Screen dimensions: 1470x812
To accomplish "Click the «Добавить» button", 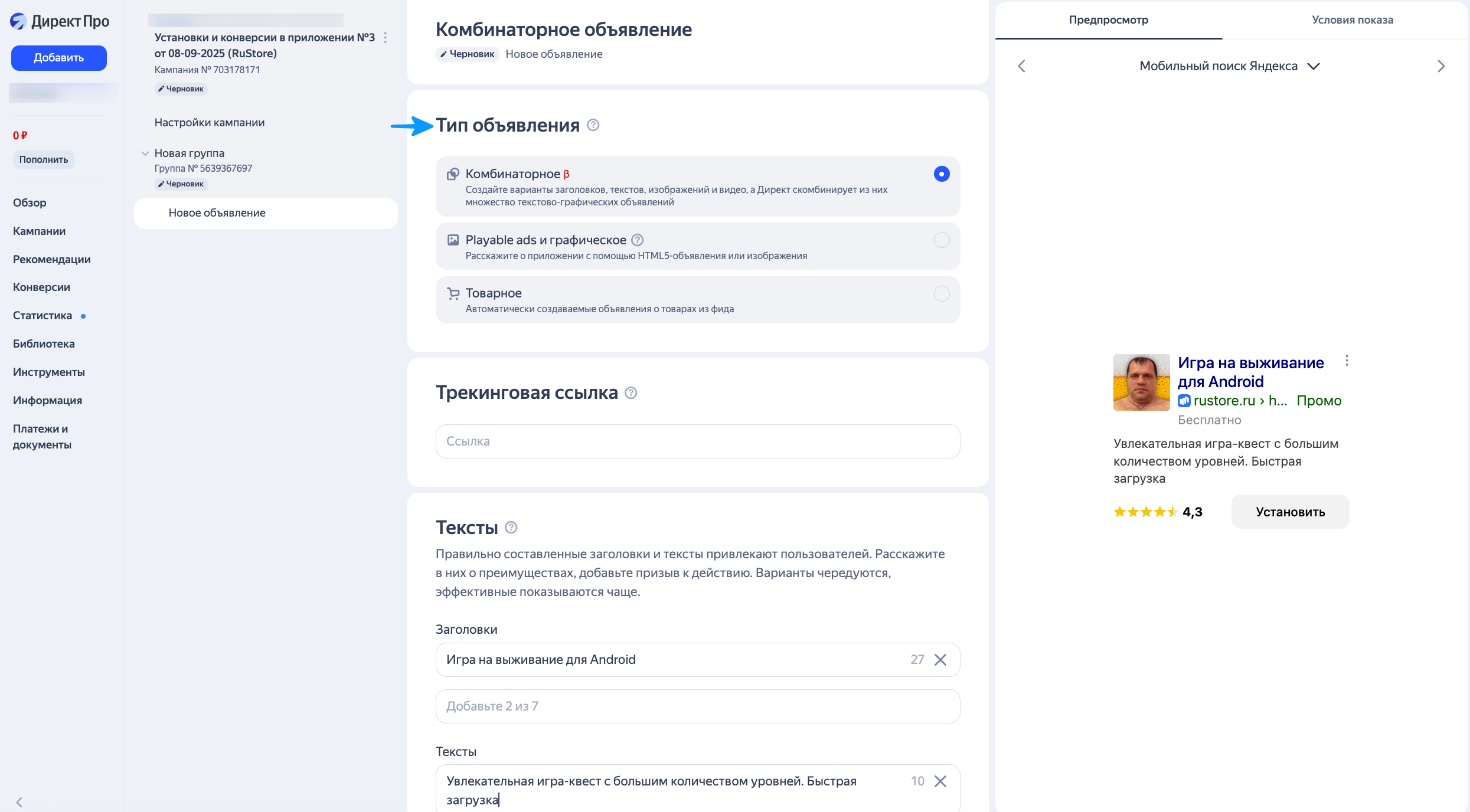I will (x=58, y=58).
